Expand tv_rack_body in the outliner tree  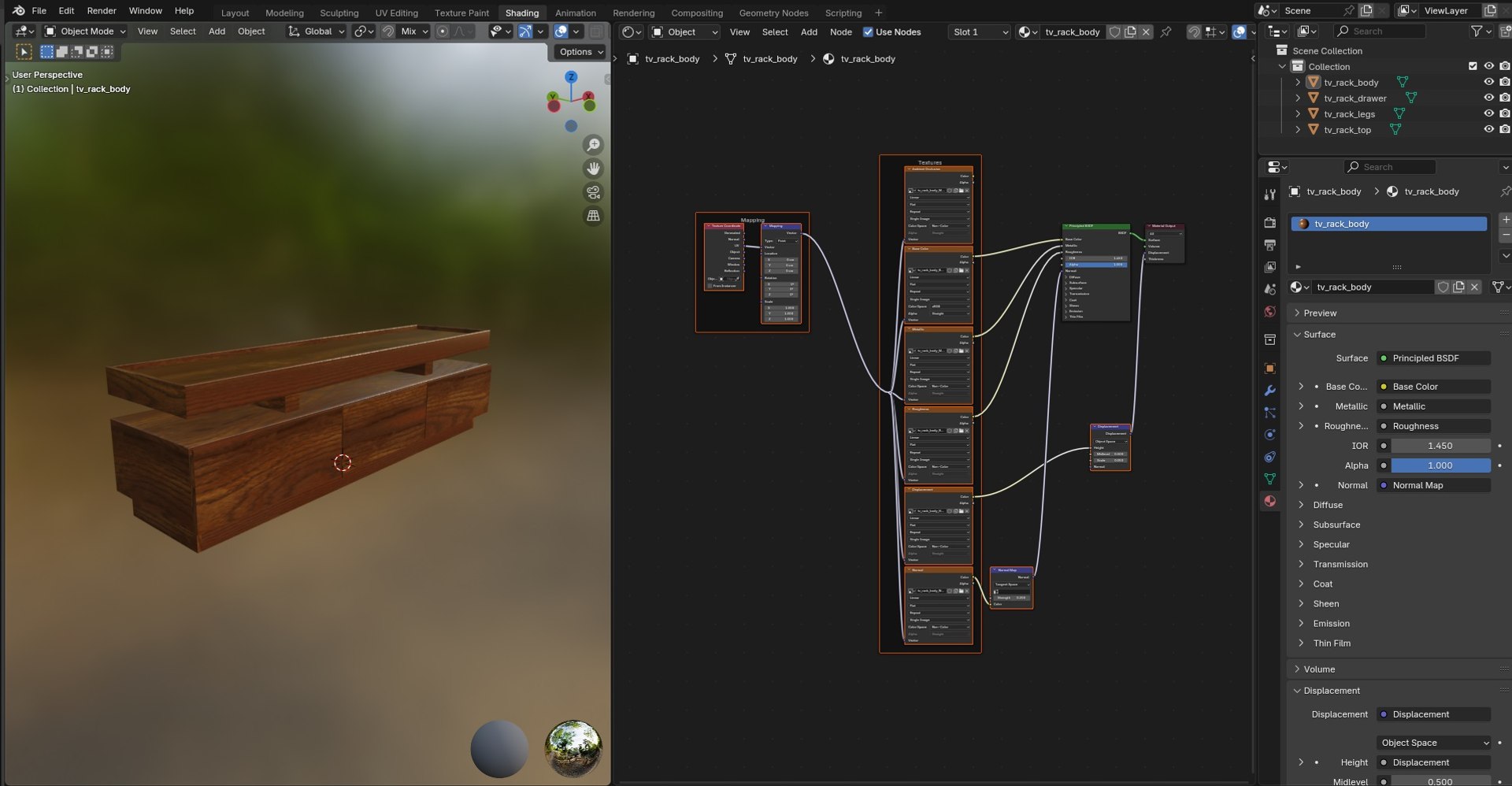click(1298, 83)
